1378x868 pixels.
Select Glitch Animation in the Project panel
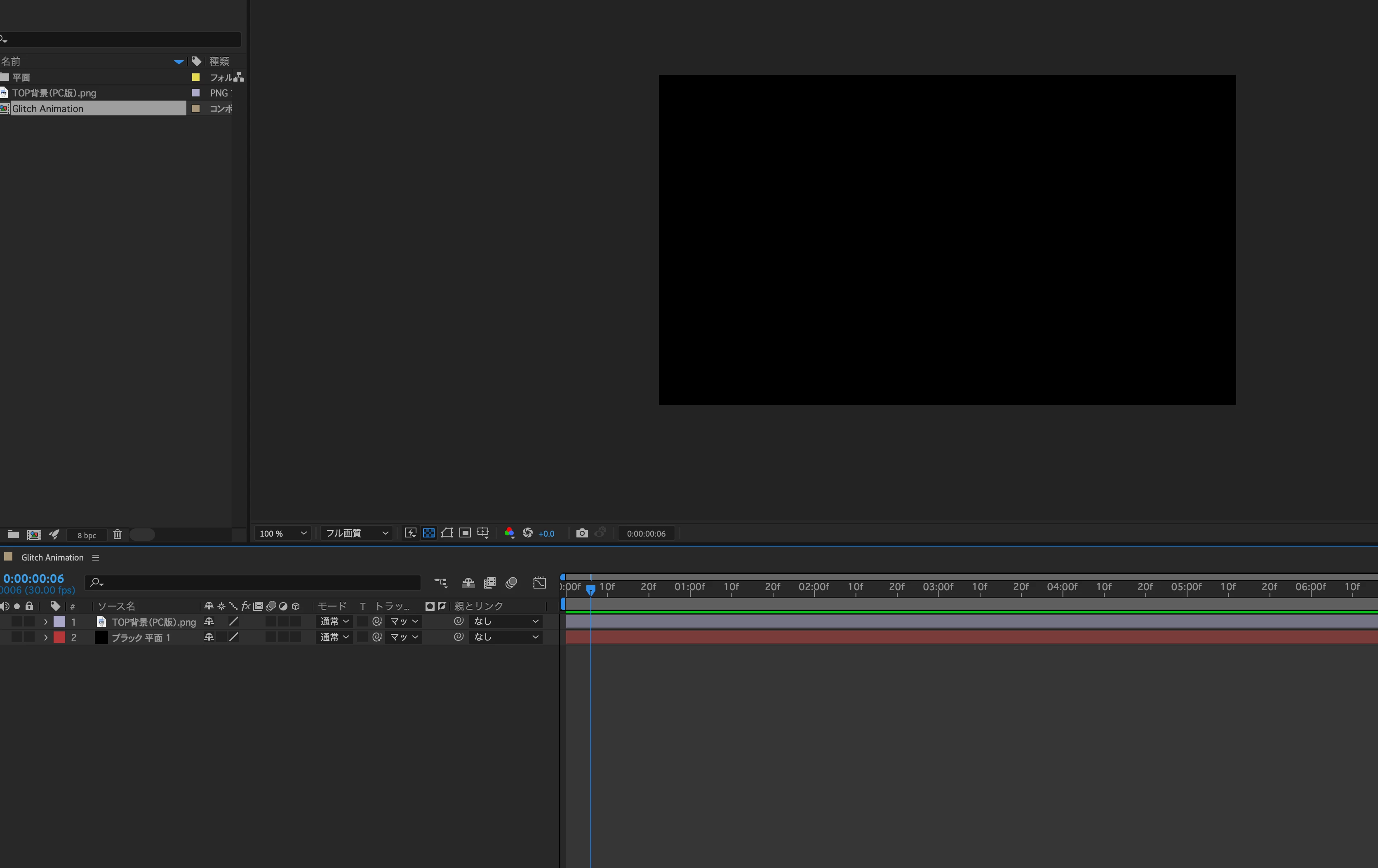[48, 109]
